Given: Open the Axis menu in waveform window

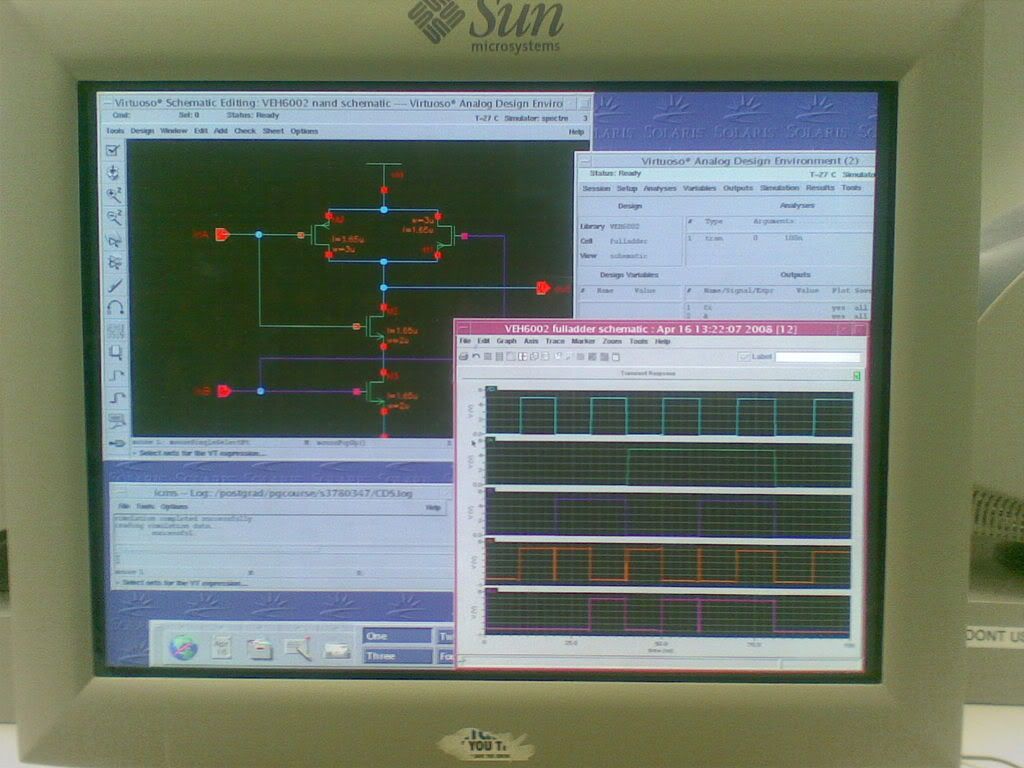Looking at the screenshot, I should pyautogui.click(x=531, y=341).
